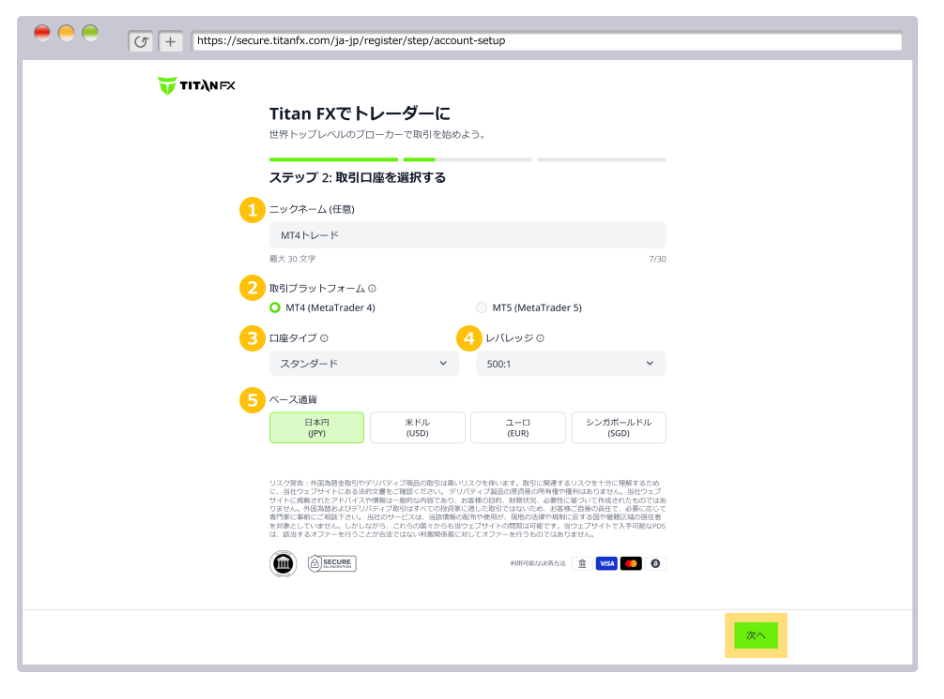Click the risk warning paragraph
Image resolution: width=944 pixels, height=699 pixels.
click(x=467, y=509)
